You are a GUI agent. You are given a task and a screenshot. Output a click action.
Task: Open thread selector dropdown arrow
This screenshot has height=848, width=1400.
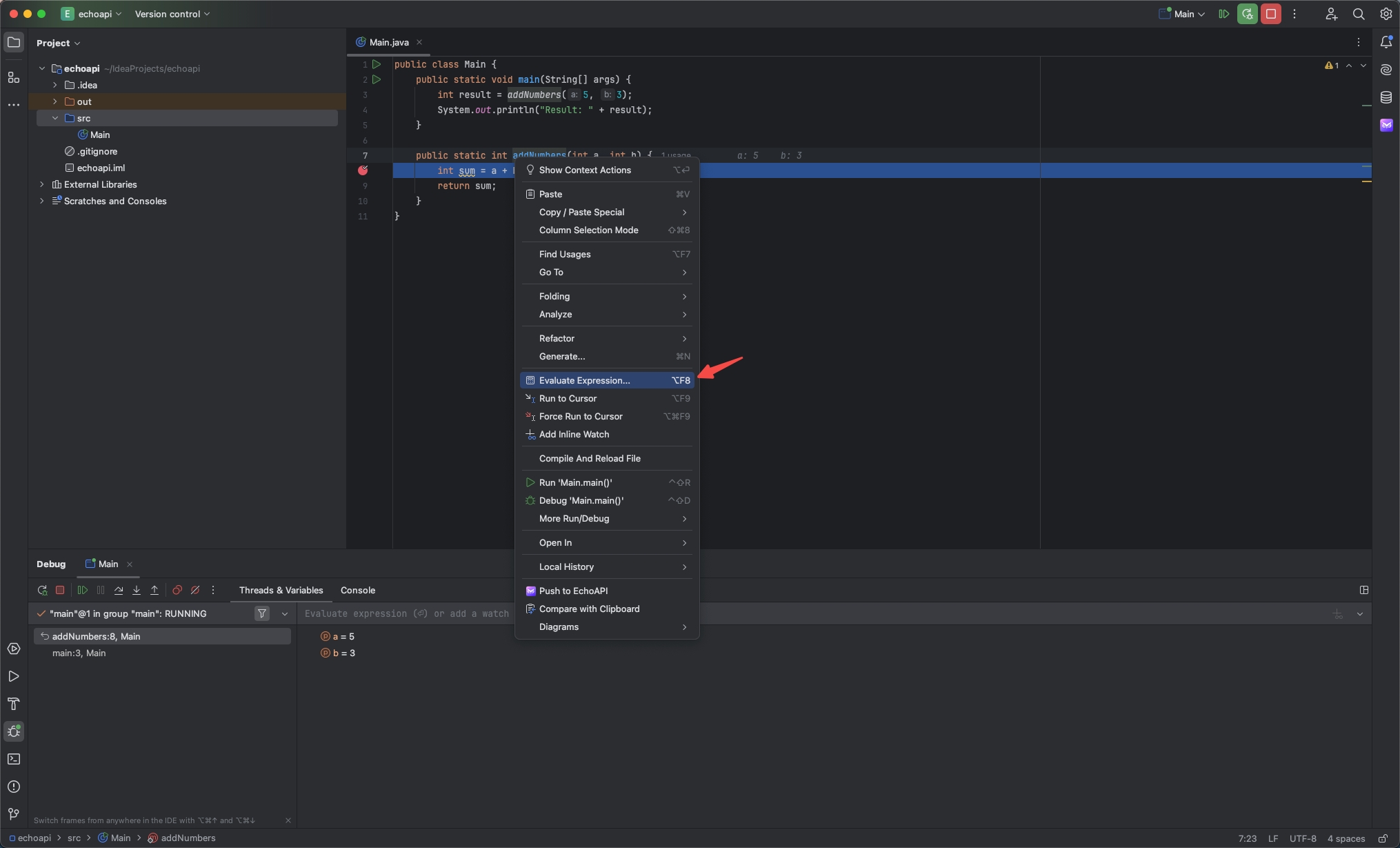tap(285, 613)
